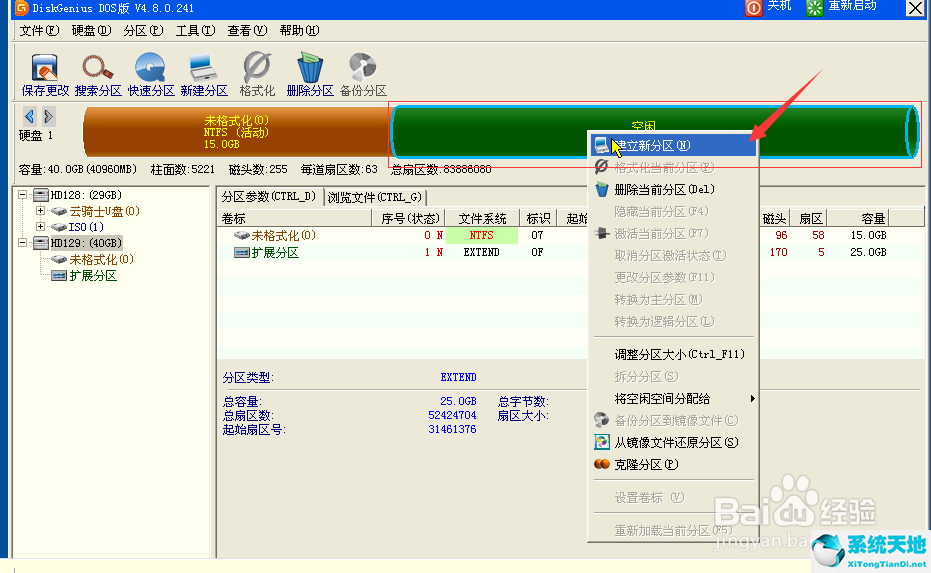Launch the 快速分区 quick partition tool
Image resolution: width=931 pixels, height=573 pixels.
[x=150, y=74]
